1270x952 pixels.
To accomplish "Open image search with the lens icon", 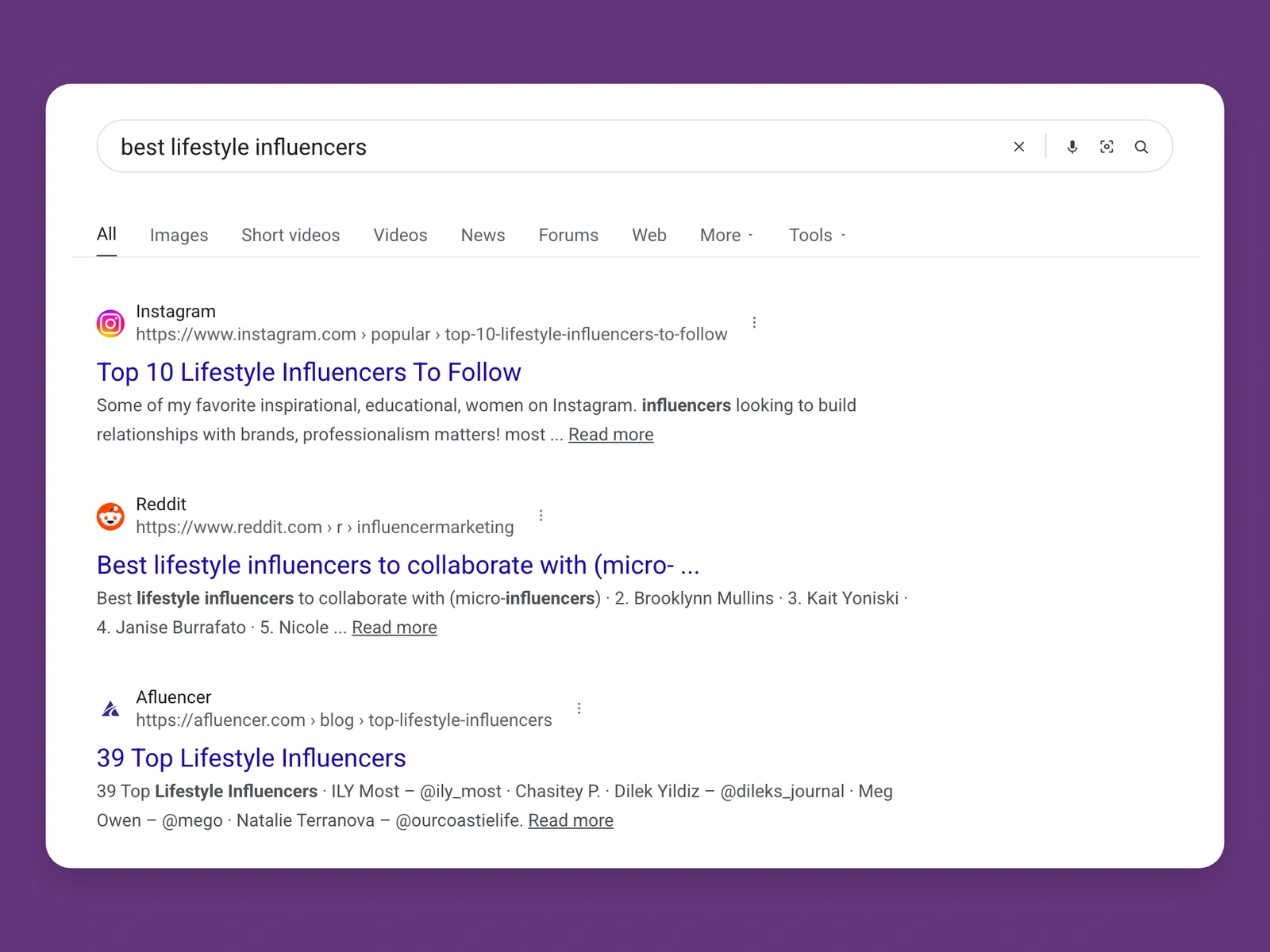I will (1106, 147).
